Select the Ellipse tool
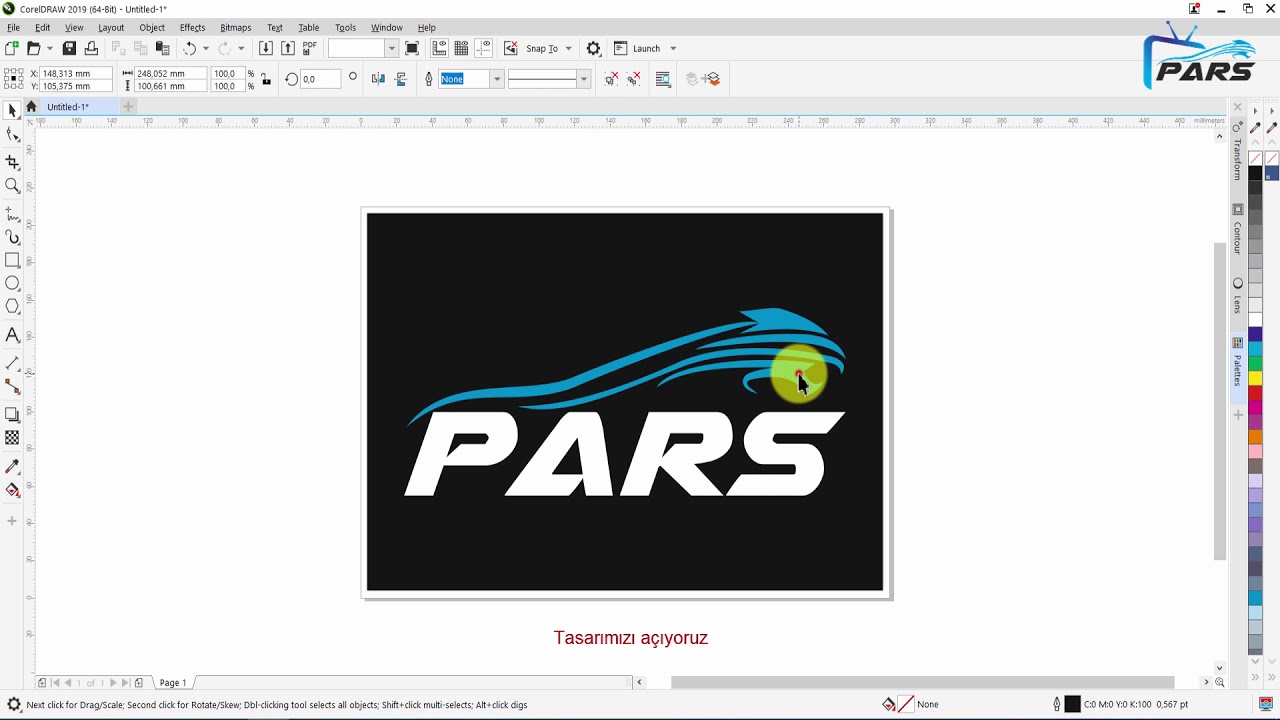This screenshot has width=1280, height=720. [12, 284]
